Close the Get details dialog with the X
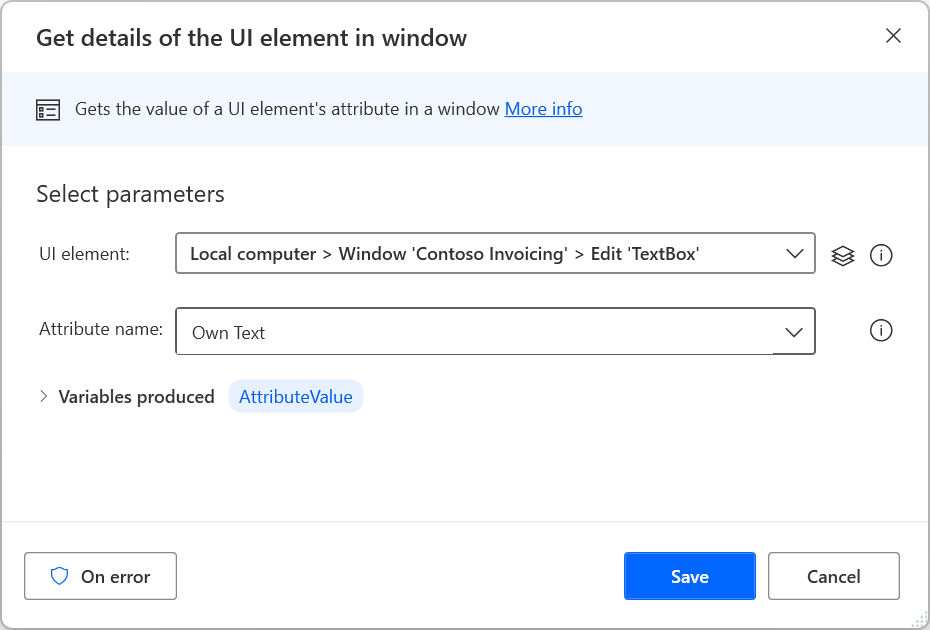This screenshot has height=630, width=930. pos(893,35)
